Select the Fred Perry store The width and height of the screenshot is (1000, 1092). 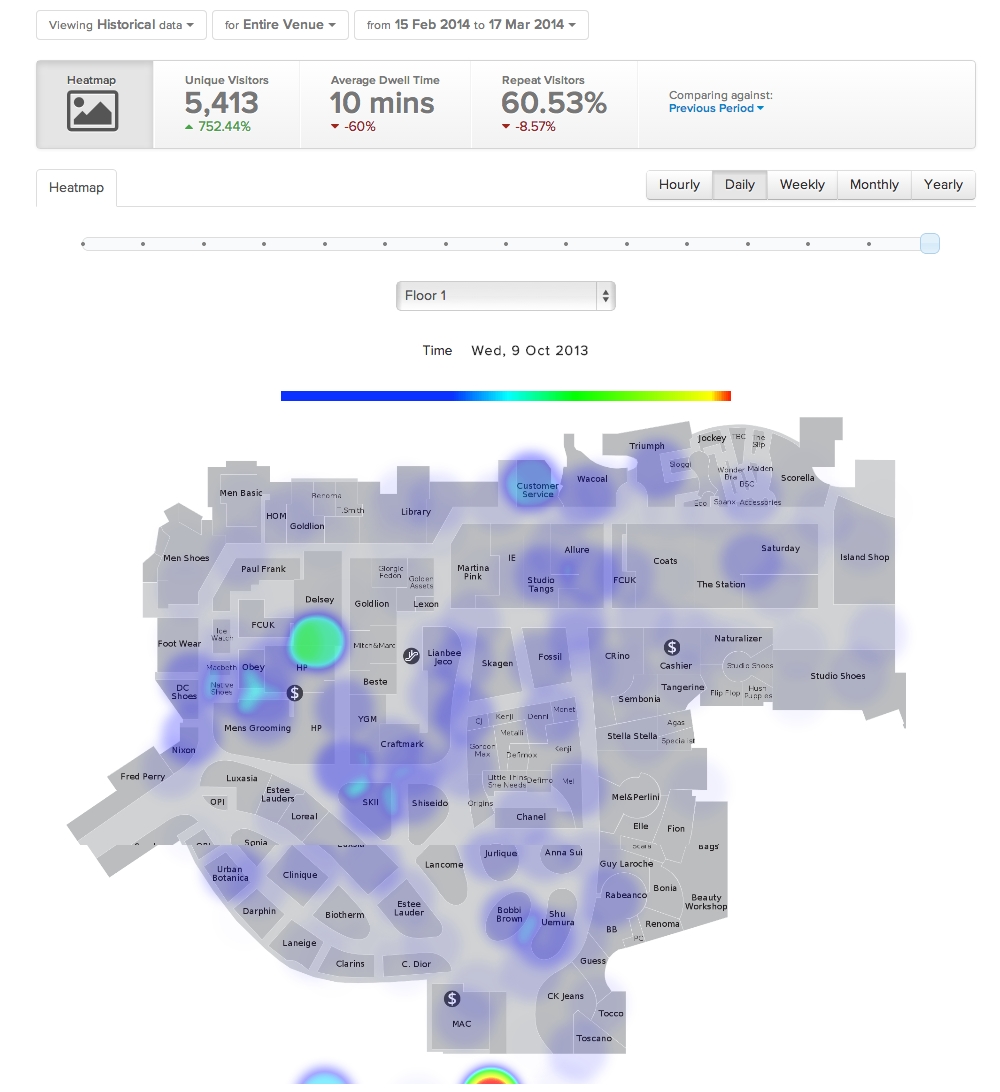click(143, 777)
